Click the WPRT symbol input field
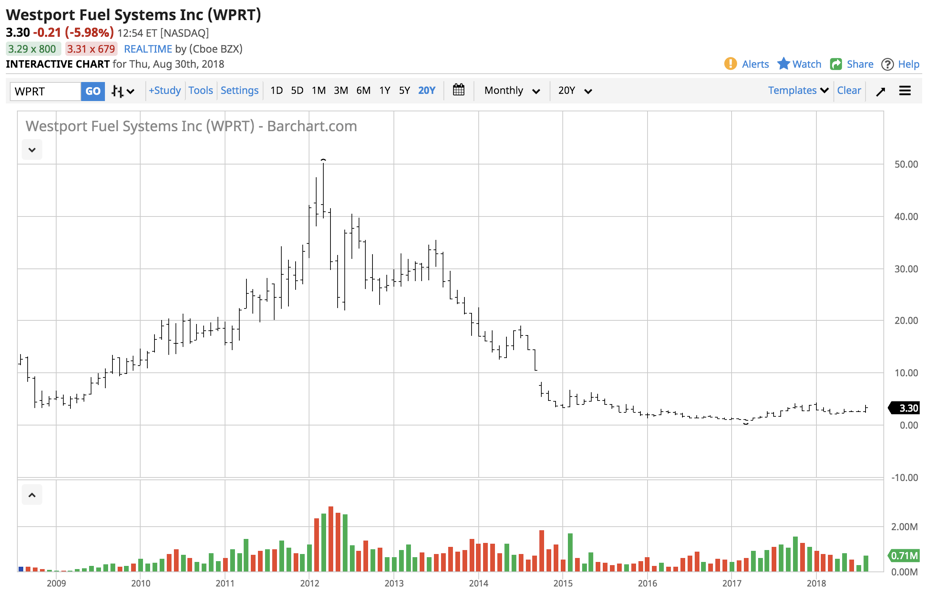Viewport: 936px width, 590px height. tap(45, 90)
